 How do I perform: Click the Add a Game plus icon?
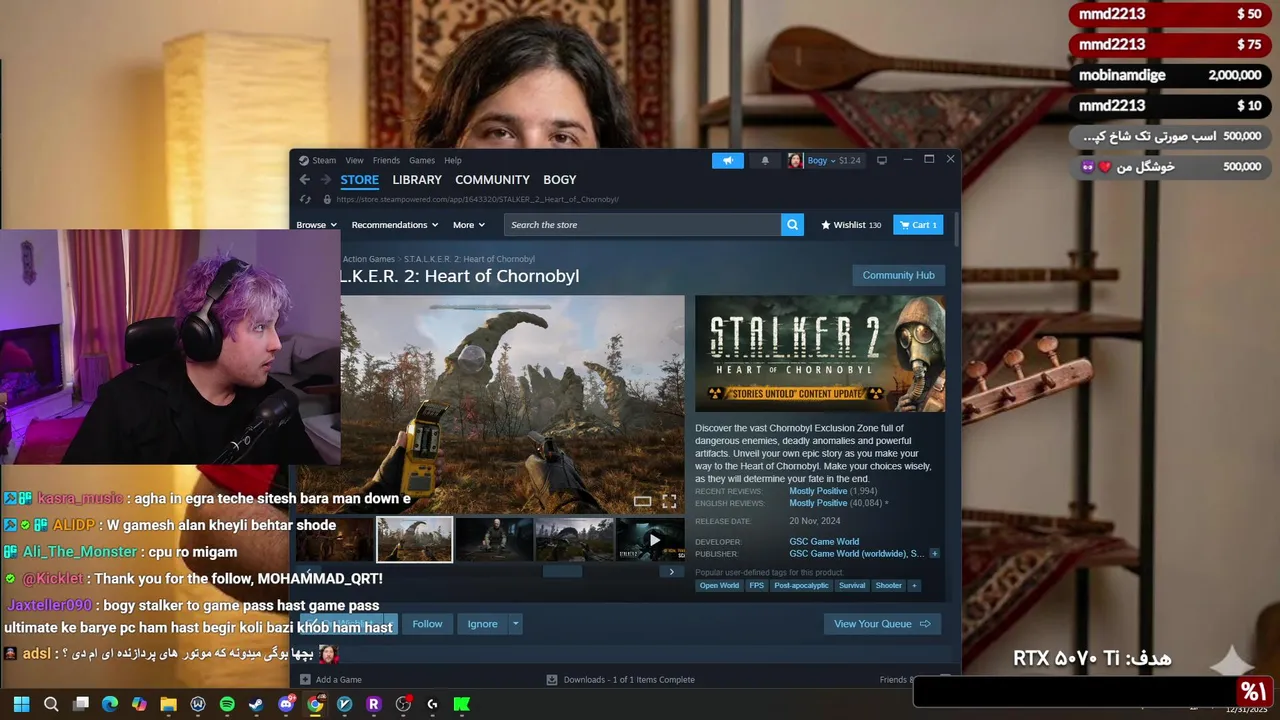pyautogui.click(x=305, y=680)
